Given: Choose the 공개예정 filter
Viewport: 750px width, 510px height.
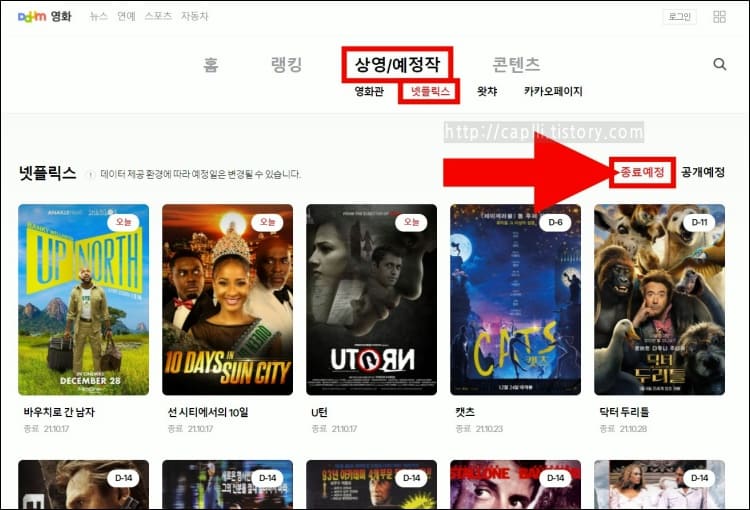Looking at the screenshot, I should coord(703,172).
